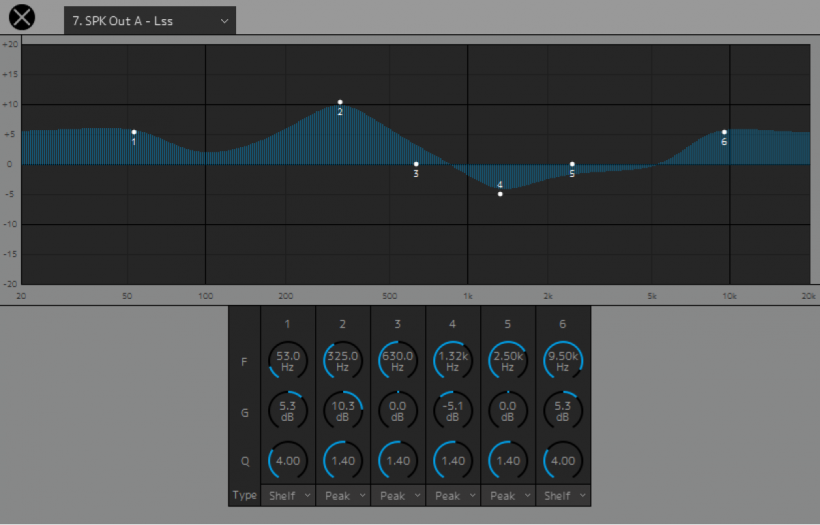Image resolution: width=820 pixels, height=525 pixels.
Task: Change band 4 Peak type selector
Action: point(453,495)
